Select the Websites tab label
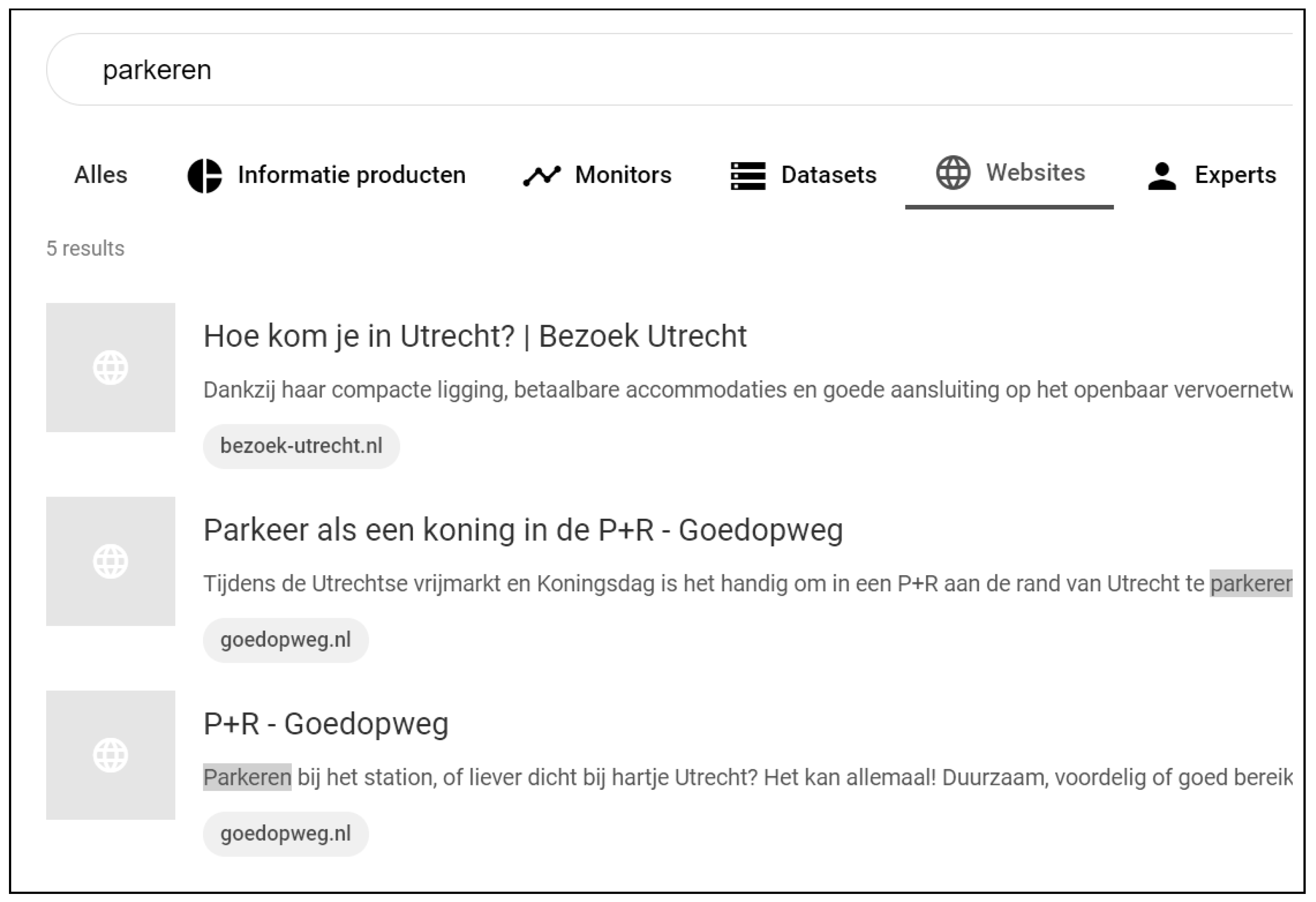 point(1035,173)
